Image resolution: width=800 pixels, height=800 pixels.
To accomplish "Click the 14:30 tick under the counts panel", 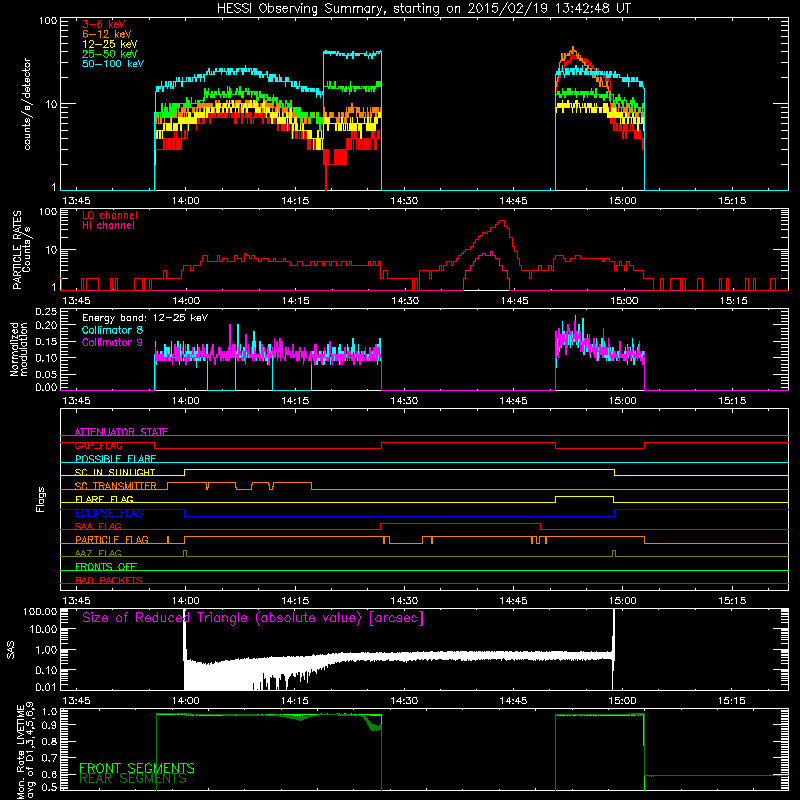I will (404, 201).
